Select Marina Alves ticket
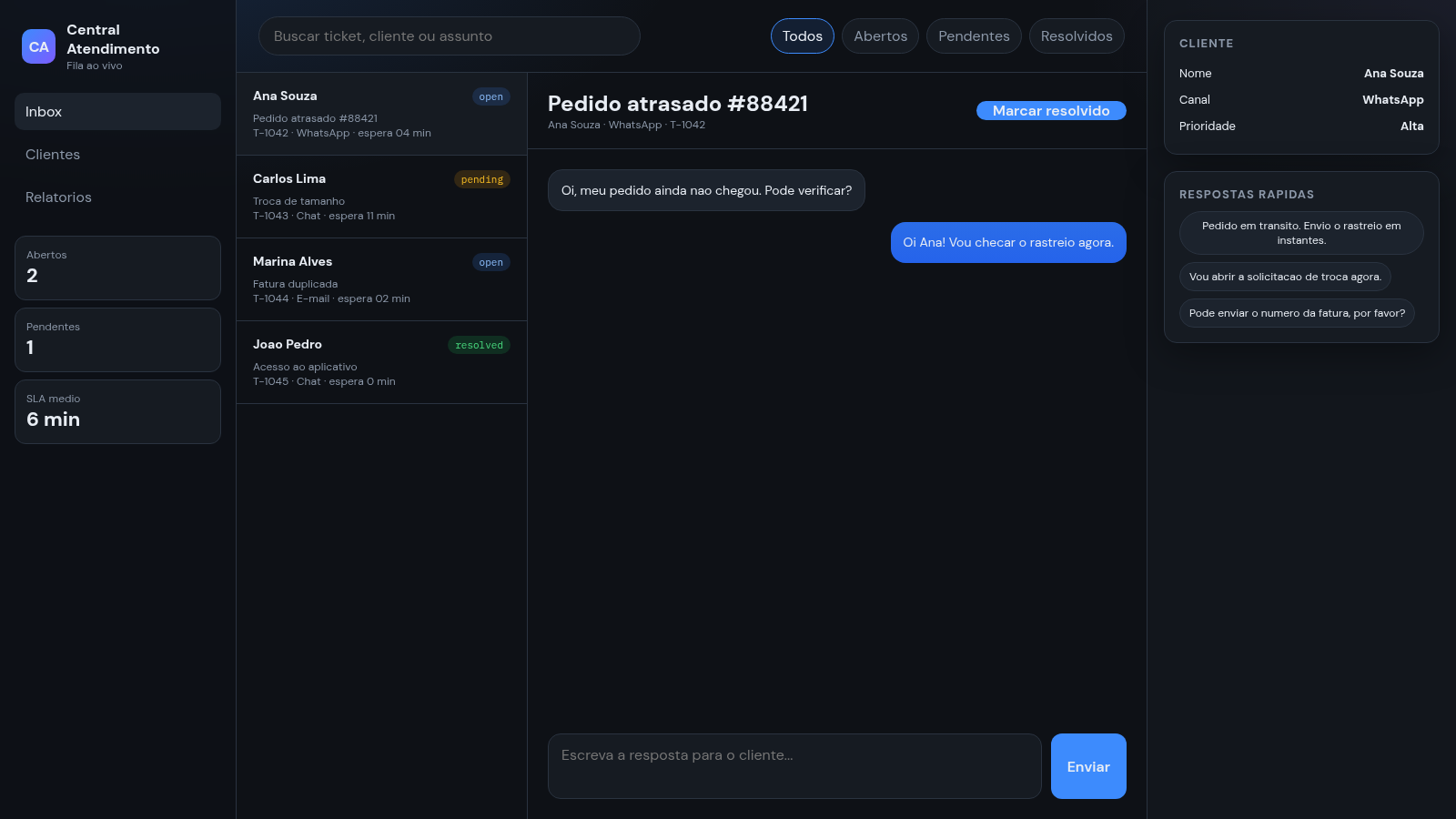Screen dimensions: 1456x819 (381, 279)
